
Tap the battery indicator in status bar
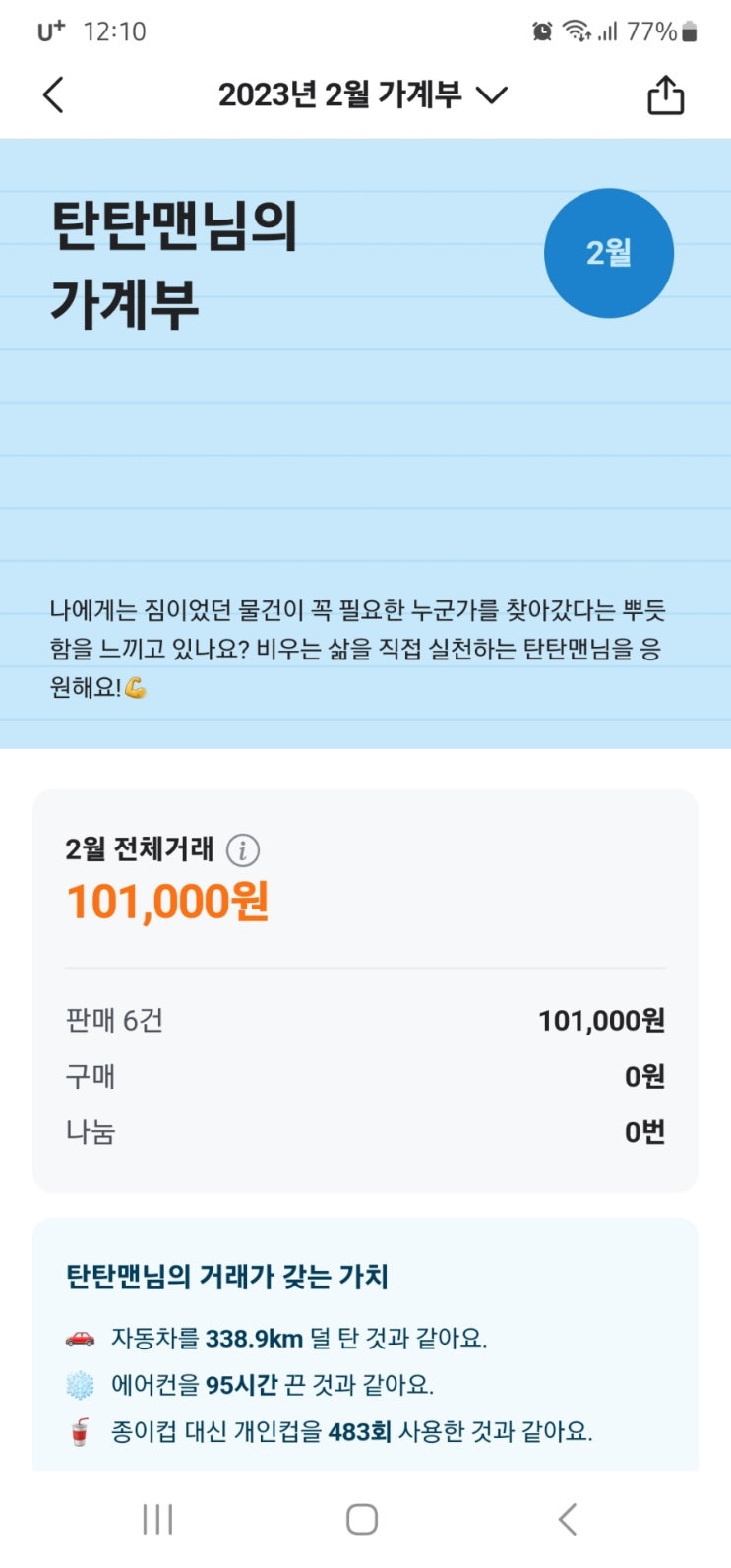coord(689,31)
